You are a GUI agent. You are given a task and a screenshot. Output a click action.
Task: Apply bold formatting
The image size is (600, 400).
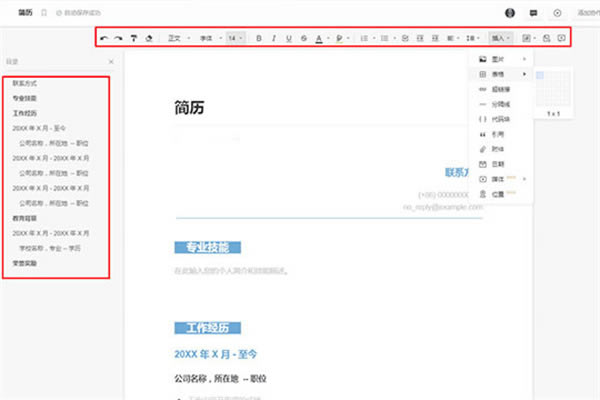[259, 38]
